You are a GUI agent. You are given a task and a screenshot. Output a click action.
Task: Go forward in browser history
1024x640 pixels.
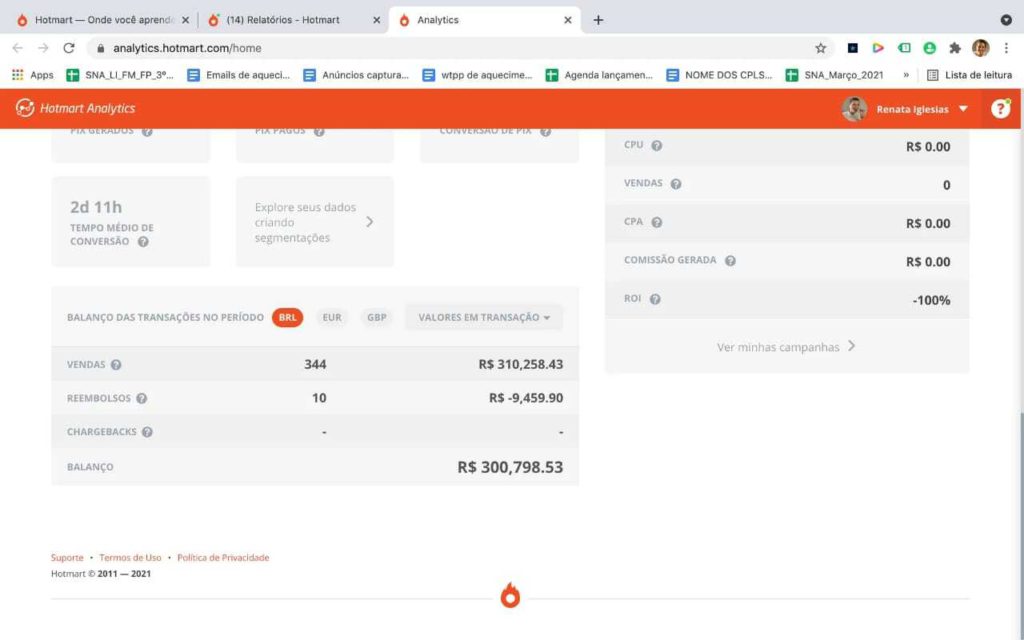coord(43,48)
